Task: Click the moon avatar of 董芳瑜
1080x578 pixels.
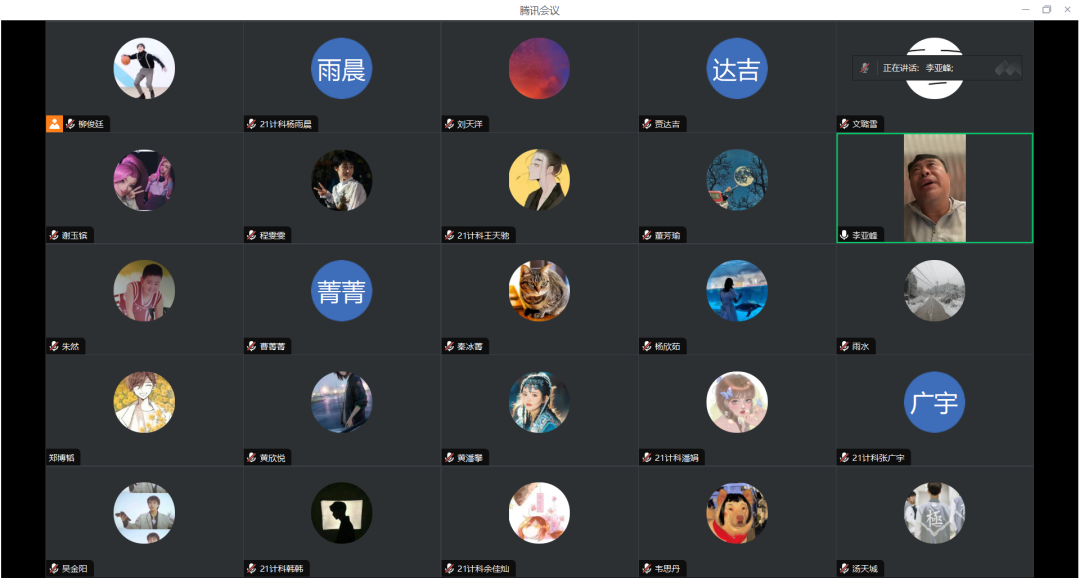Action: tap(736, 180)
